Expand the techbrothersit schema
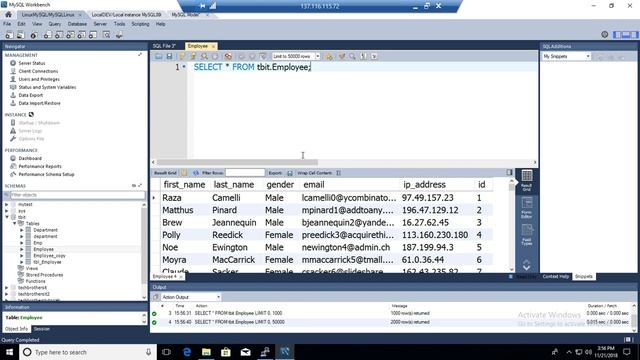The width and height of the screenshot is (640, 360). tap(7, 288)
